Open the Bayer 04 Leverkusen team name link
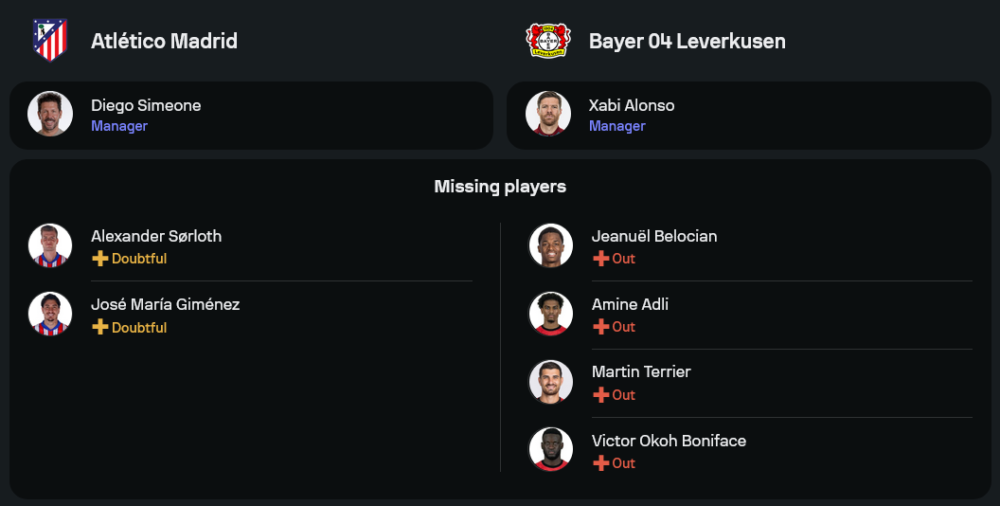 tap(687, 41)
